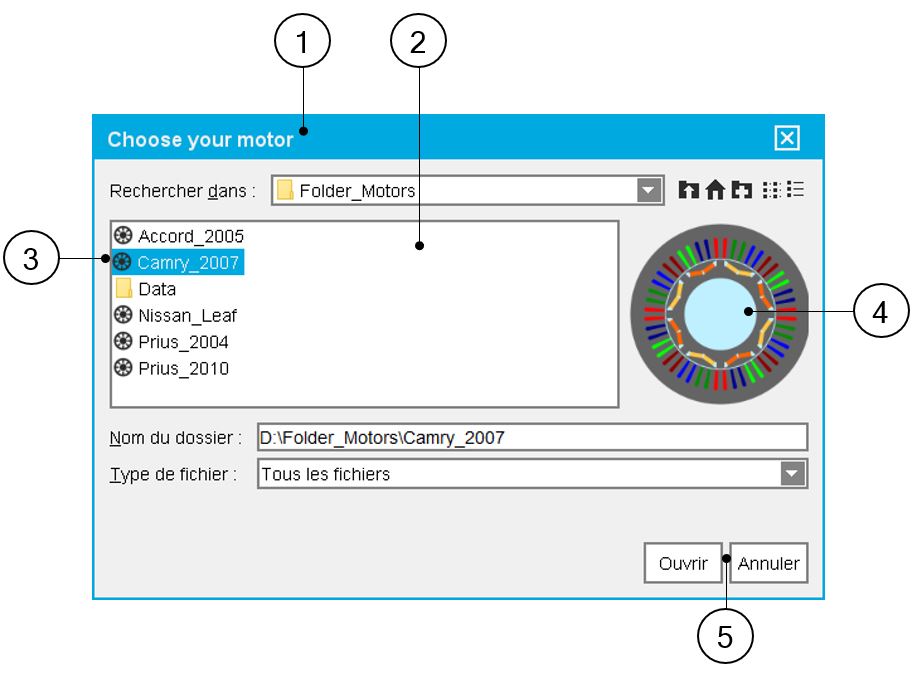The height and width of the screenshot is (678, 919).
Task: Choose the Nissan_Leaf motor
Action: point(187,316)
